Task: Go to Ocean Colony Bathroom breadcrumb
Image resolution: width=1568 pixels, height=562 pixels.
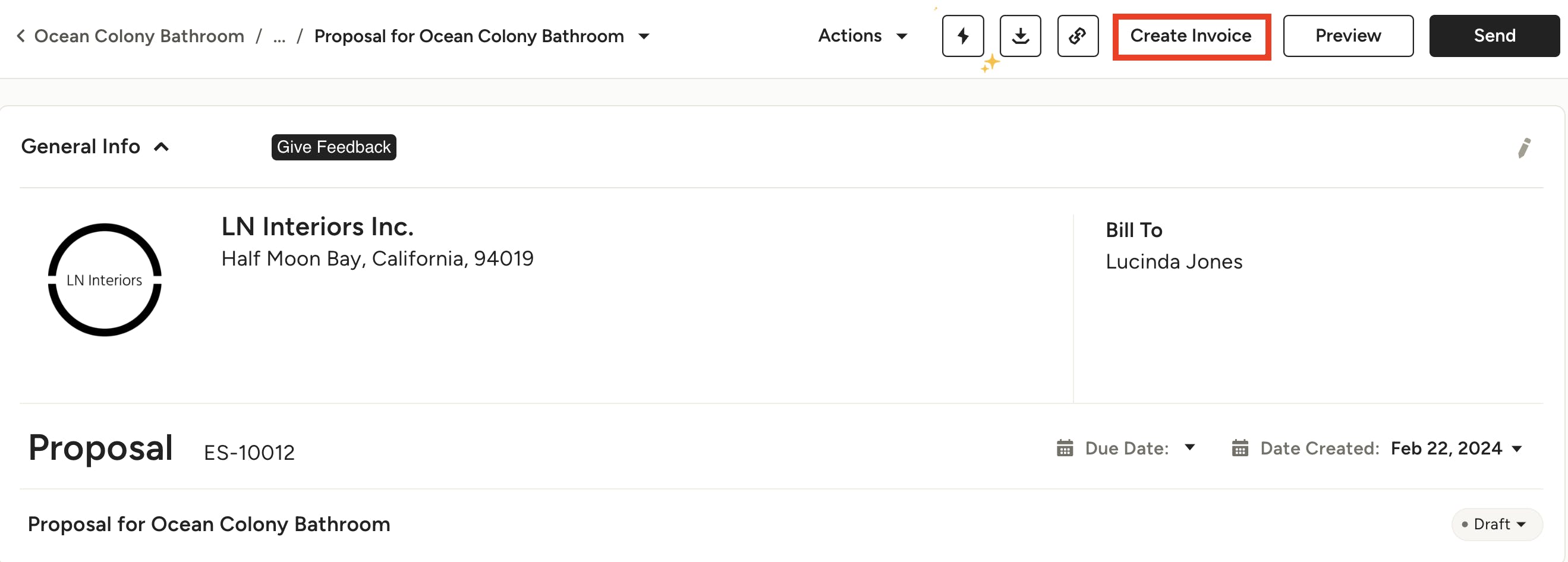Action: (138, 36)
